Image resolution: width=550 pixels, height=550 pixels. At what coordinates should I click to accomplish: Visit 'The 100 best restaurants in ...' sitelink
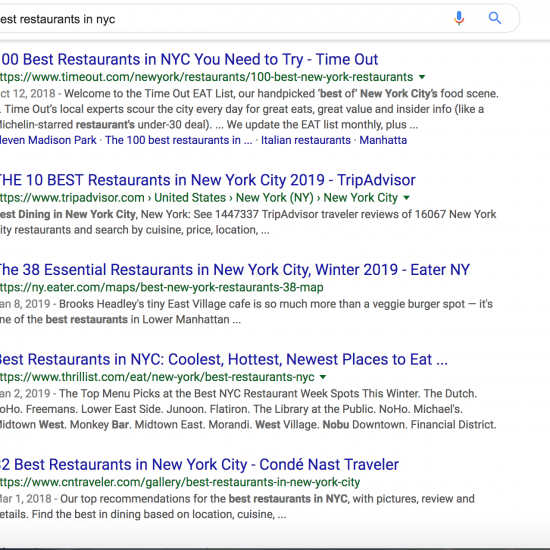(x=179, y=140)
